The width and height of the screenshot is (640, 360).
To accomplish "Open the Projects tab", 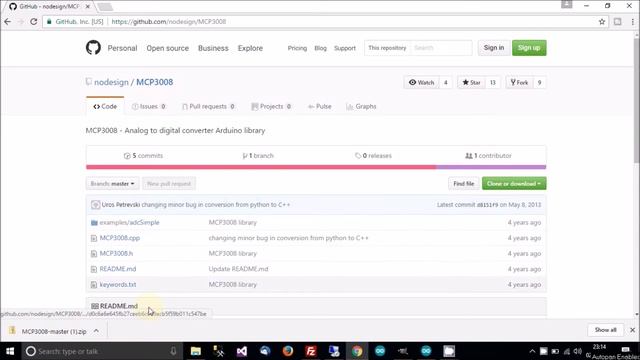I will pyautogui.click(x=271, y=107).
